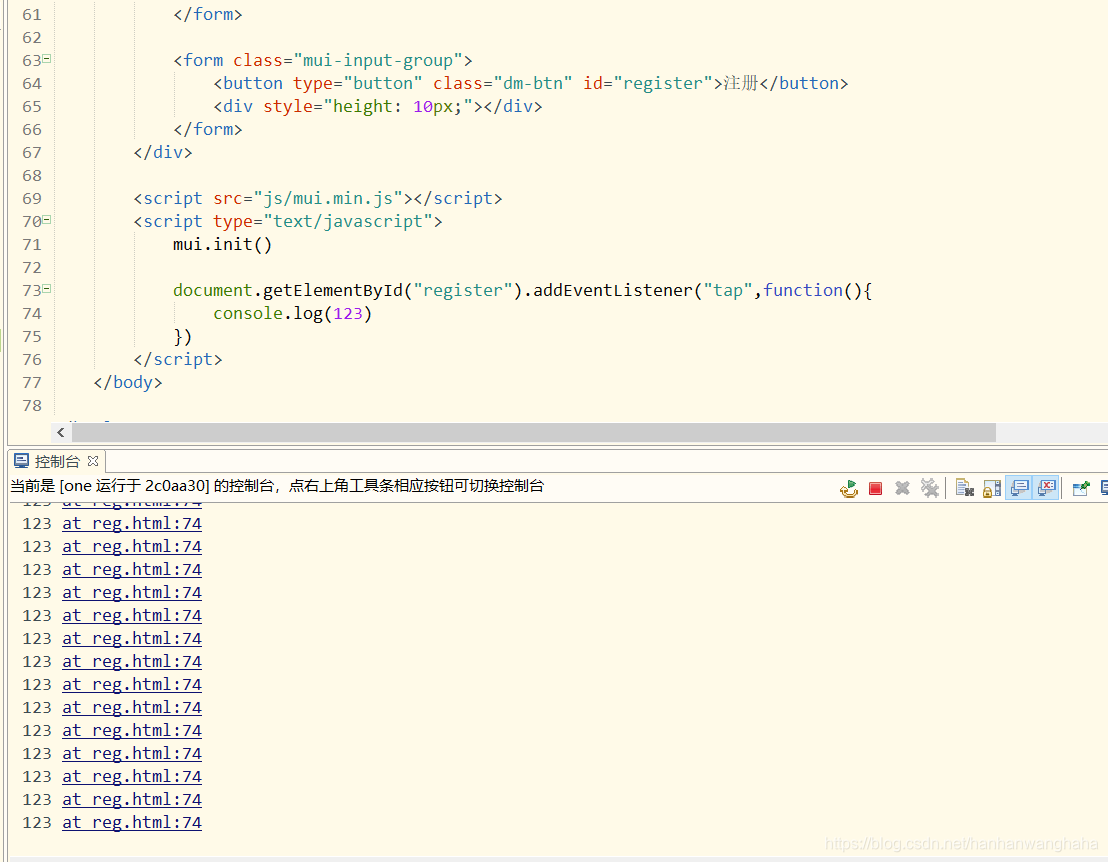Click the "tap" event string in code

[x=728, y=290]
